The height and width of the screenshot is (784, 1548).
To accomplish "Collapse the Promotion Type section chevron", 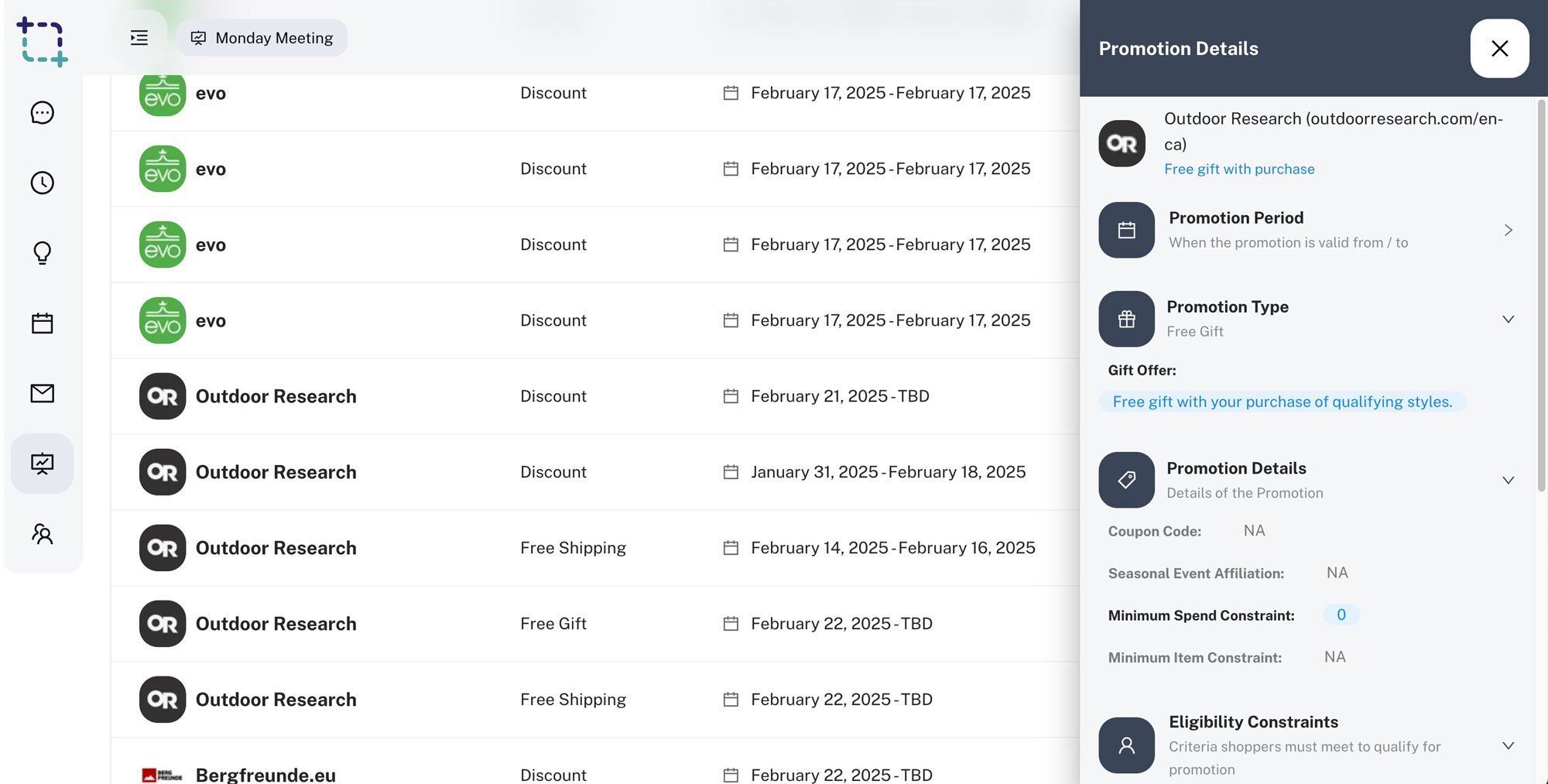I will click(x=1508, y=319).
